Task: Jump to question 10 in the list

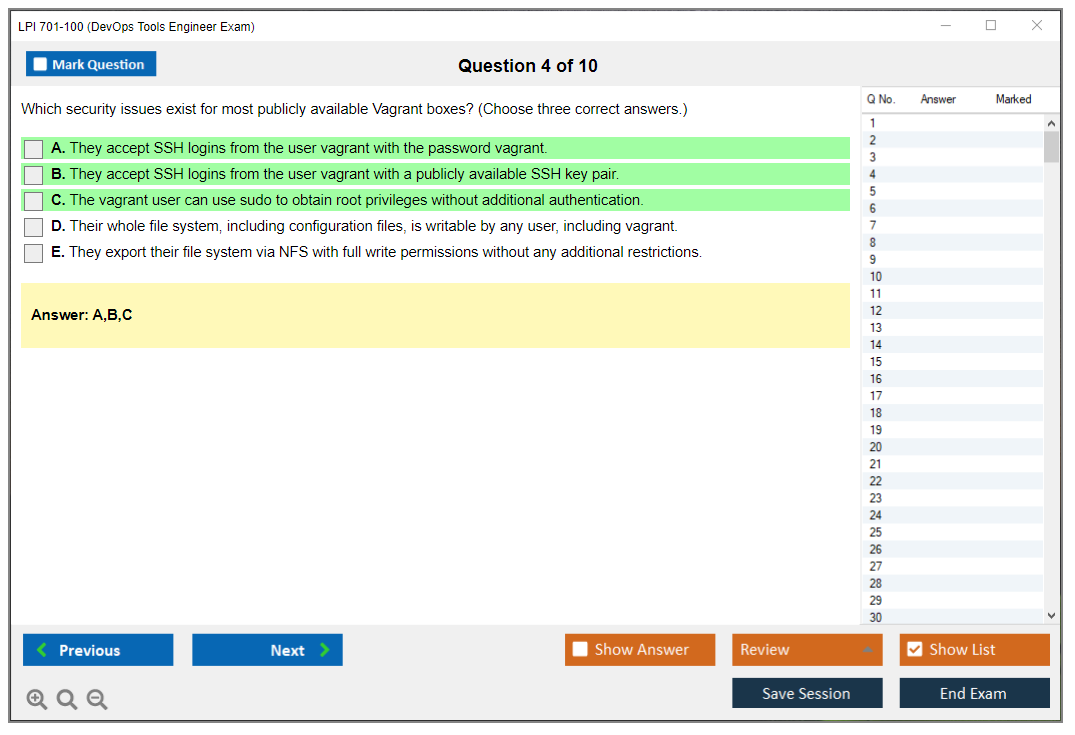Action: tap(876, 277)
